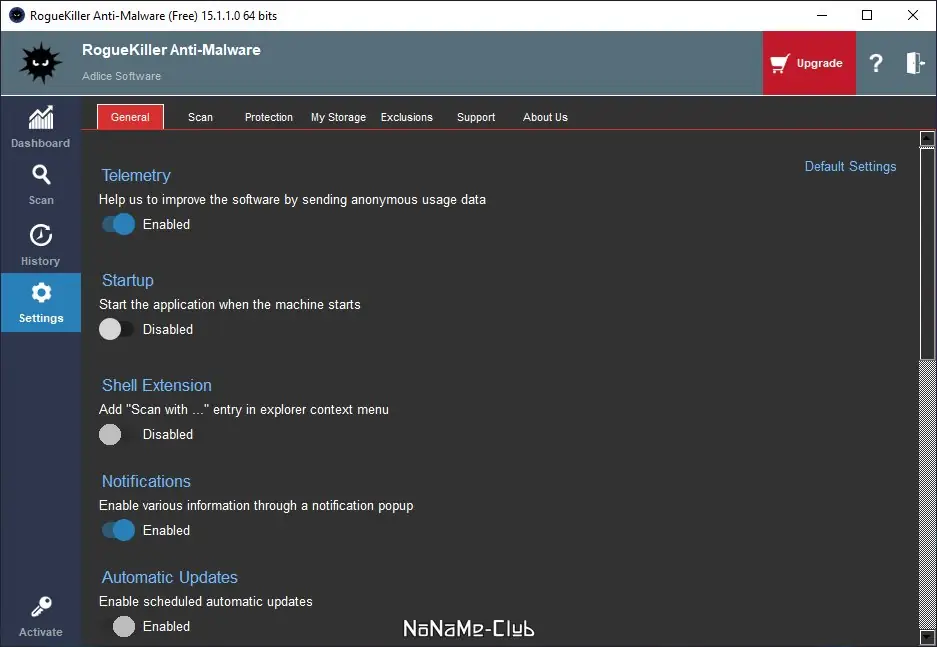This screenshot has height=647, width=937.
Task: Go to the Support tab
Action: click(476, 117)
